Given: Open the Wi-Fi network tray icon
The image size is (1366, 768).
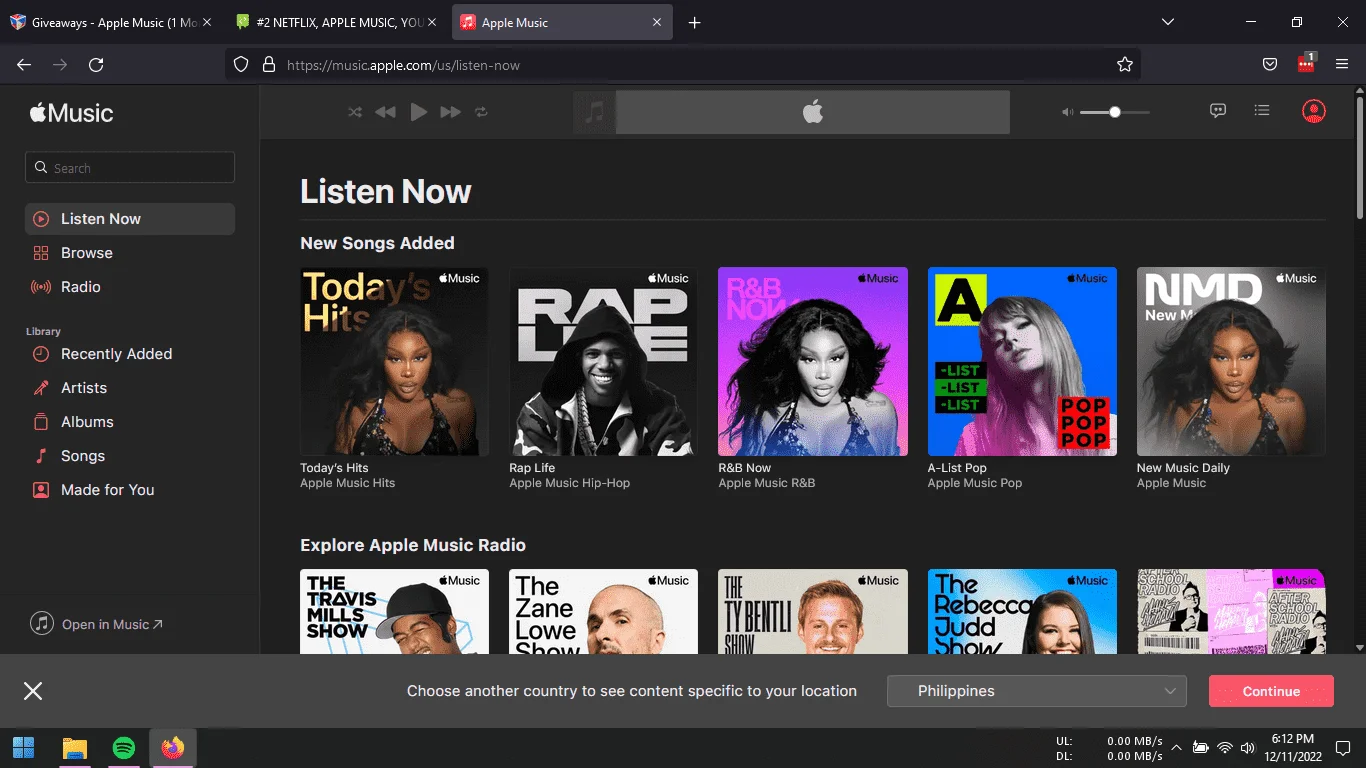Looking at the screenshot, I should pos(1225,748).
